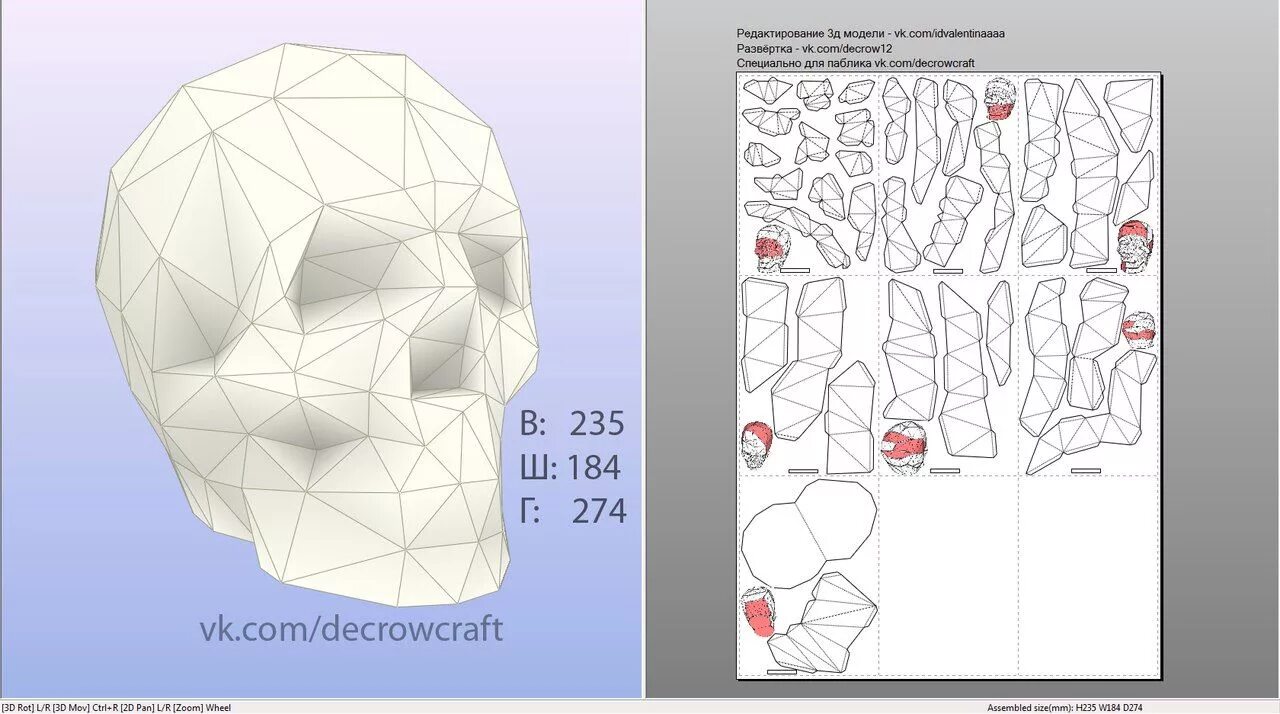The image size is (1280, 714).
Task: Click the text line 'Редактирование 3д модели - vk.com/idvalentinaaaa'
Action: 871,33
